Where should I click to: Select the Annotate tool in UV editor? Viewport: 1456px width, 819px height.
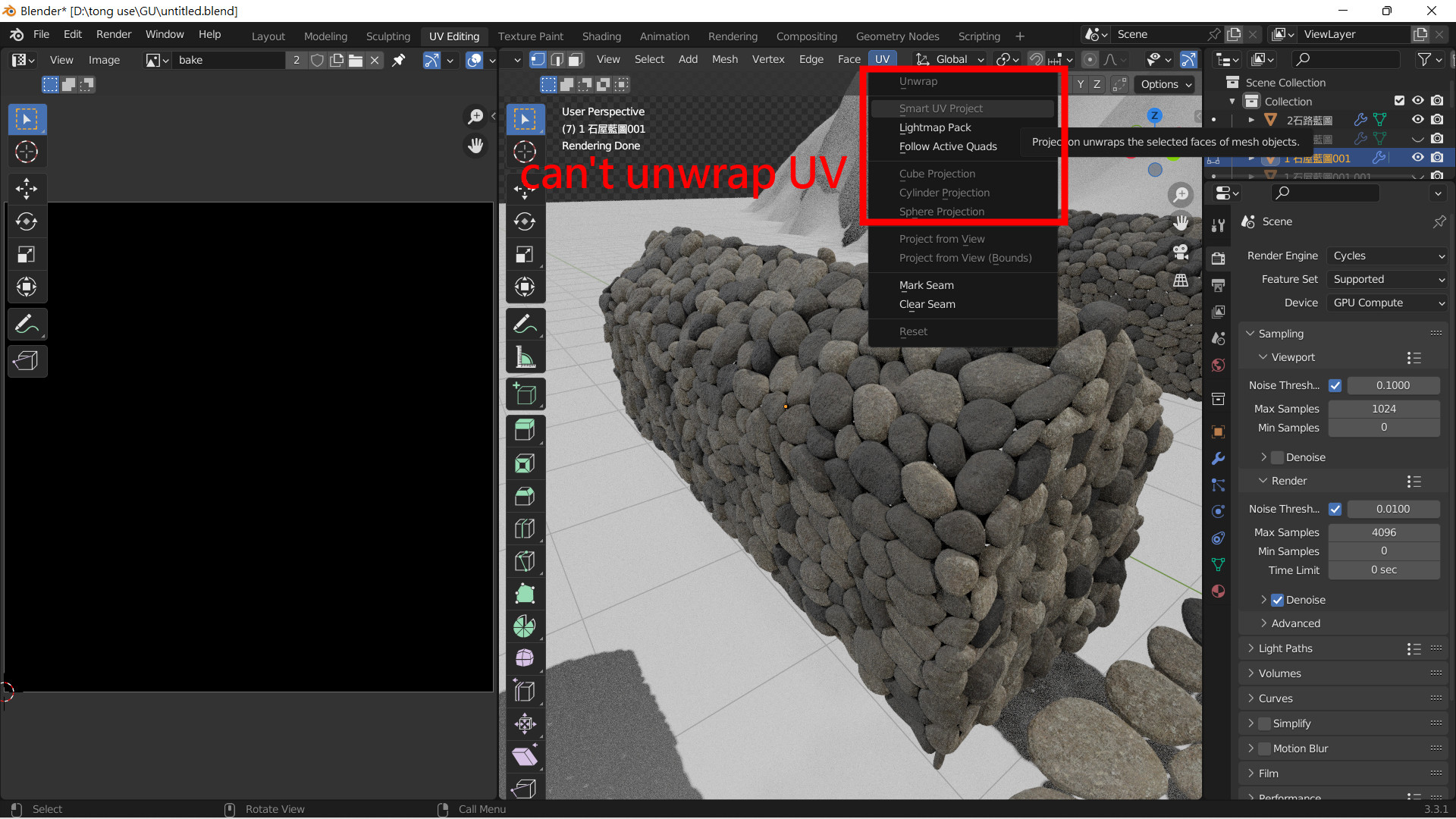tap(27, 325)
